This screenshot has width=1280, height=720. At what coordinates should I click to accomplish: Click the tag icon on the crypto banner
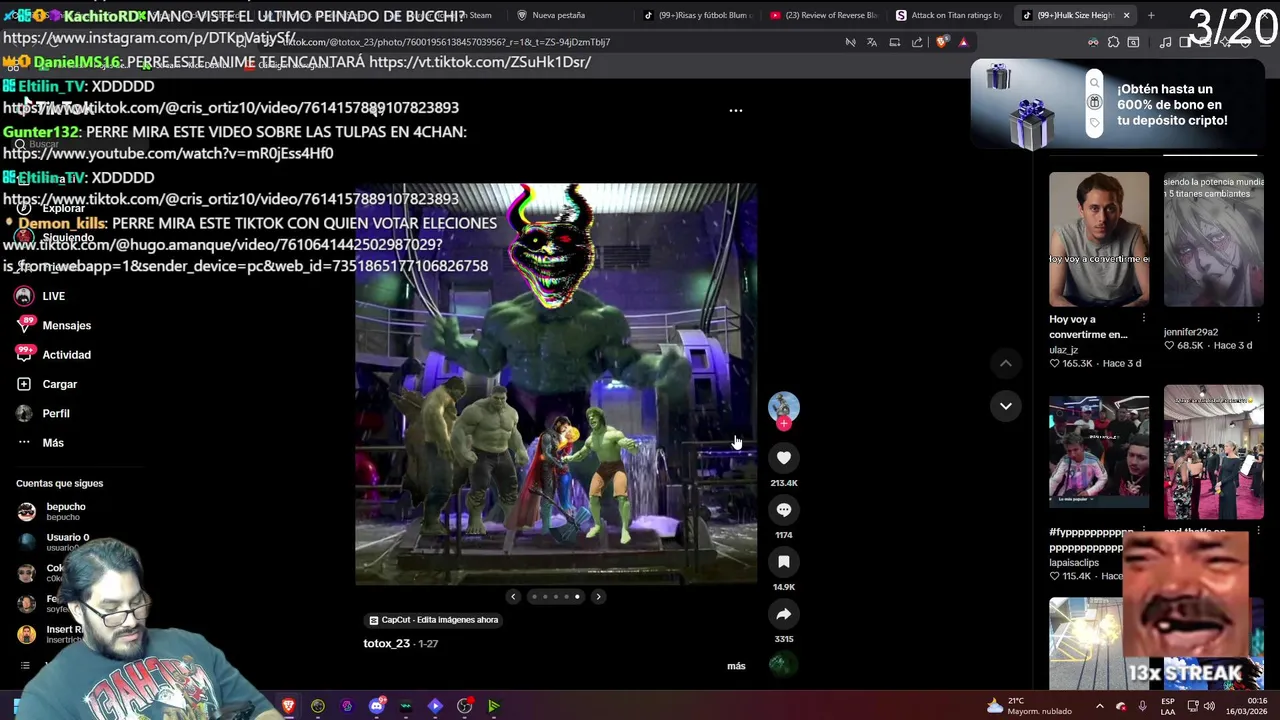(x=1094, y=123)
